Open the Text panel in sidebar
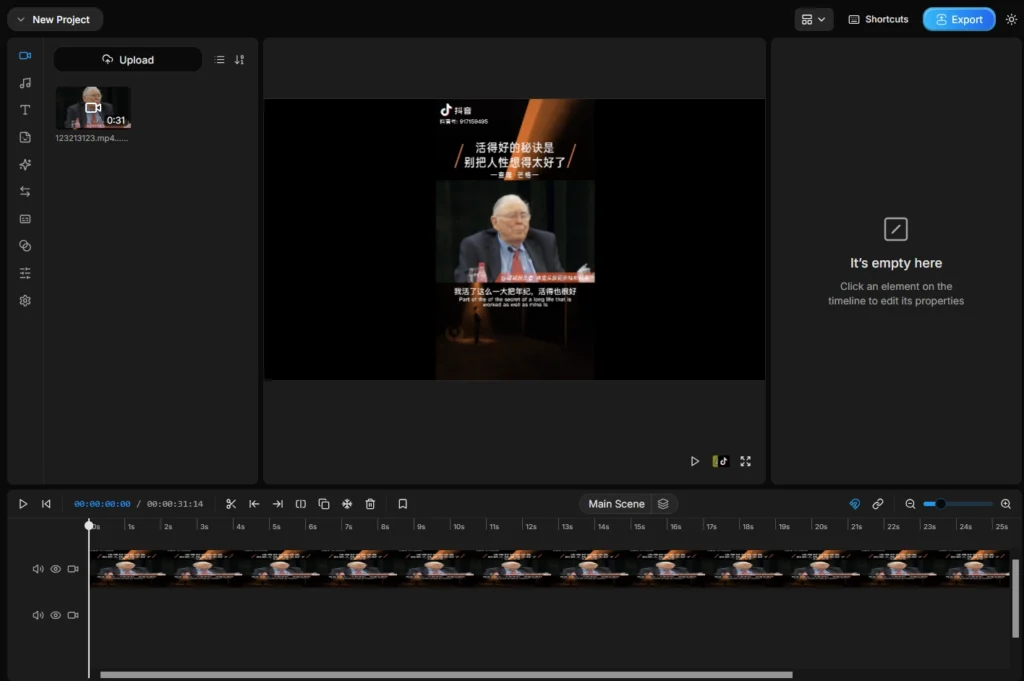 coord(25,110)
